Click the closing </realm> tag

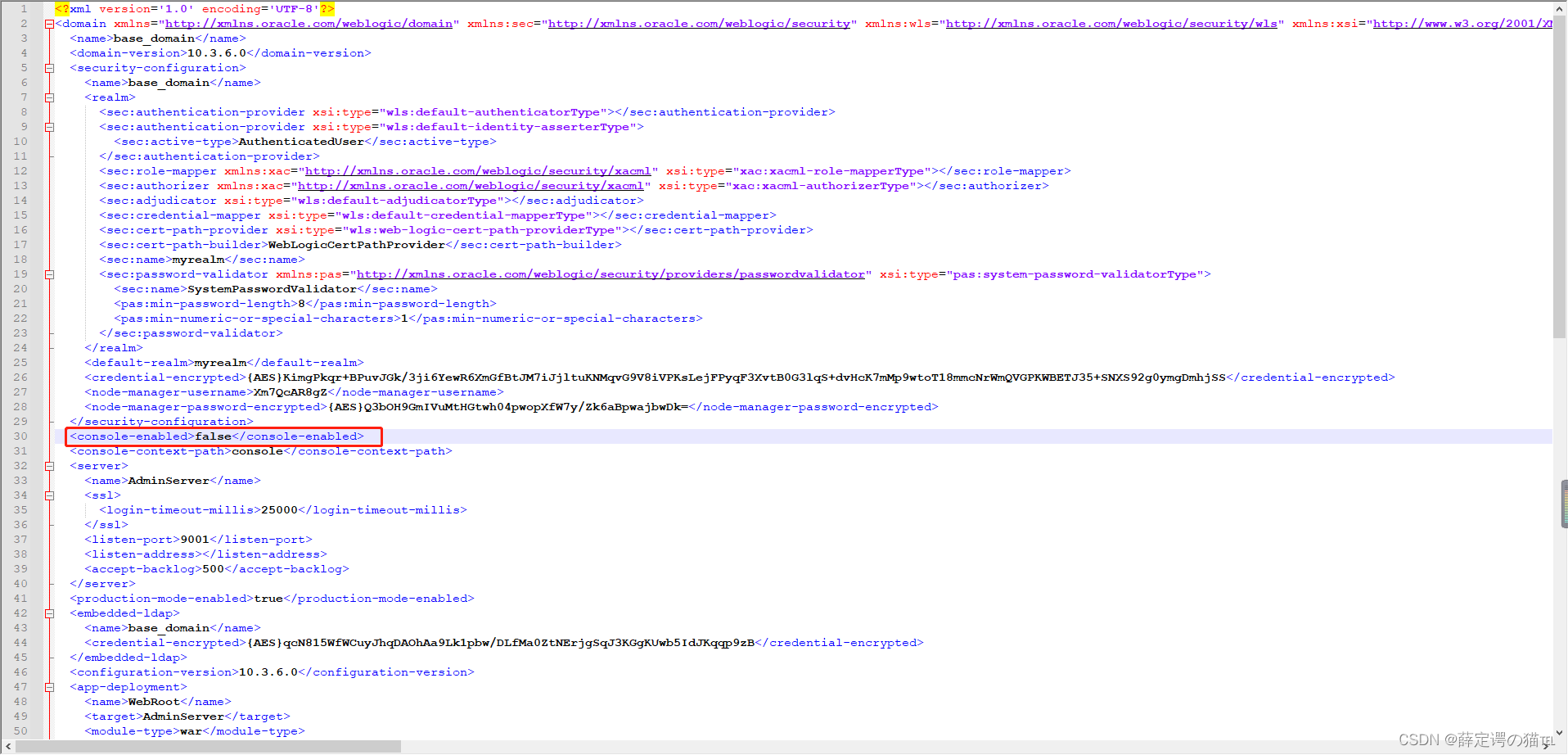(114, 348)
